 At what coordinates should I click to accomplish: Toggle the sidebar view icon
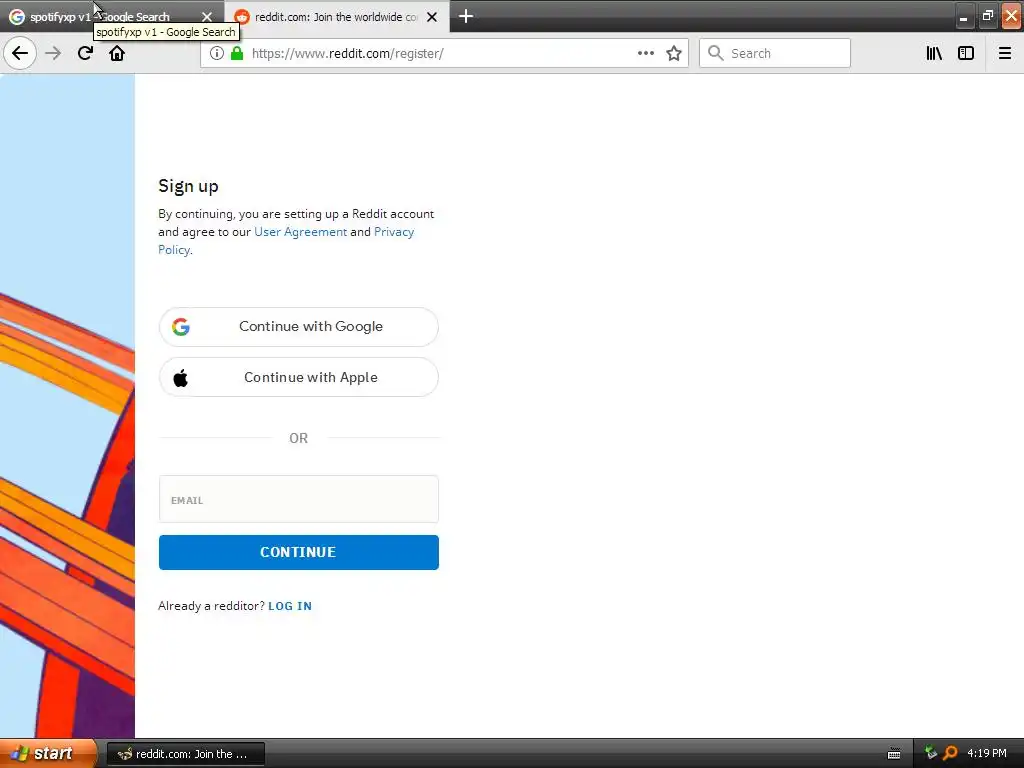pos(966,54)
